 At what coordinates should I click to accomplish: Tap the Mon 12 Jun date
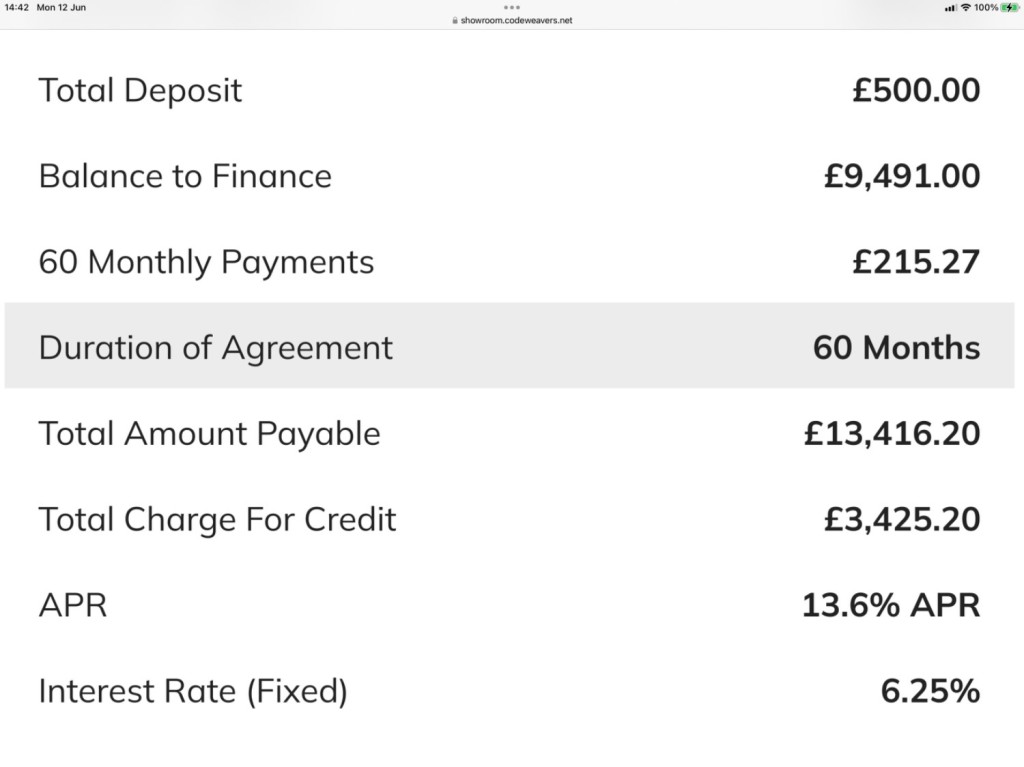(61, 8)
